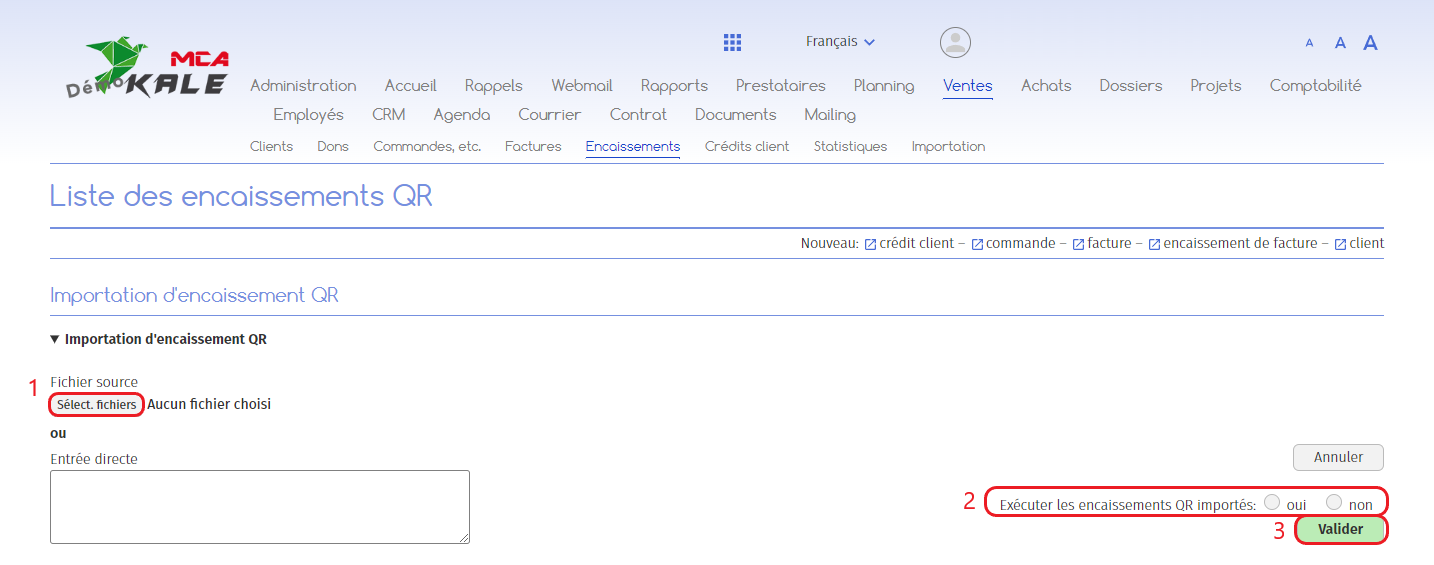Open the Accueil menu
1434x565 pixels.
coord(410,86)
